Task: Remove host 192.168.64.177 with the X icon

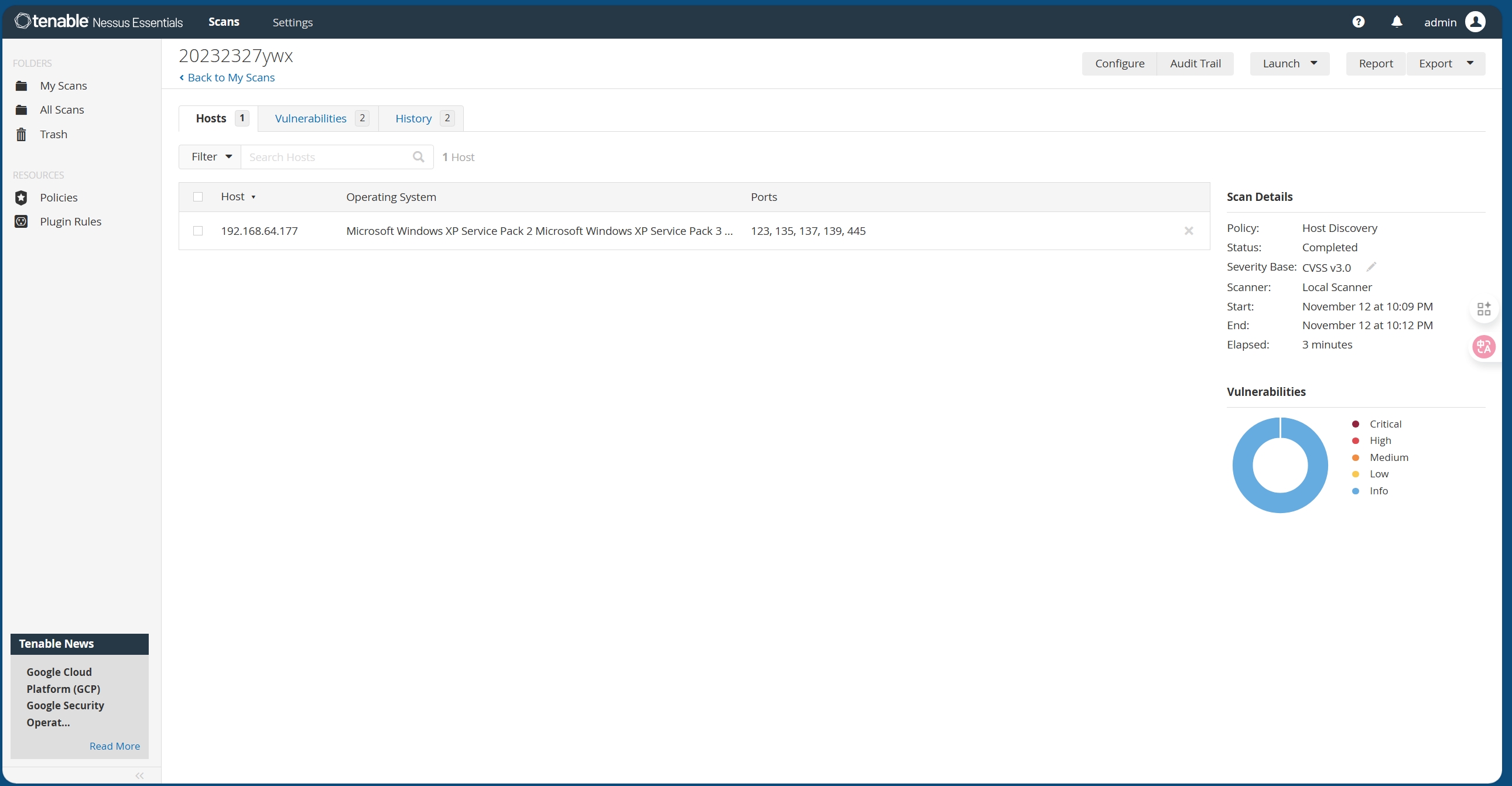Action: [x=1189, y=231]
